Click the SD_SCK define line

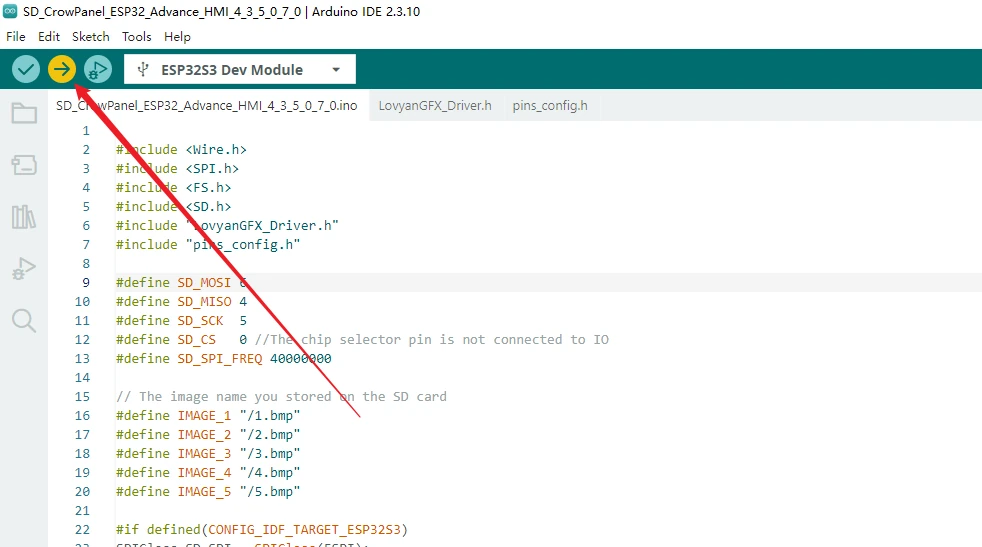pyautogui.click(x=182, y=321)
